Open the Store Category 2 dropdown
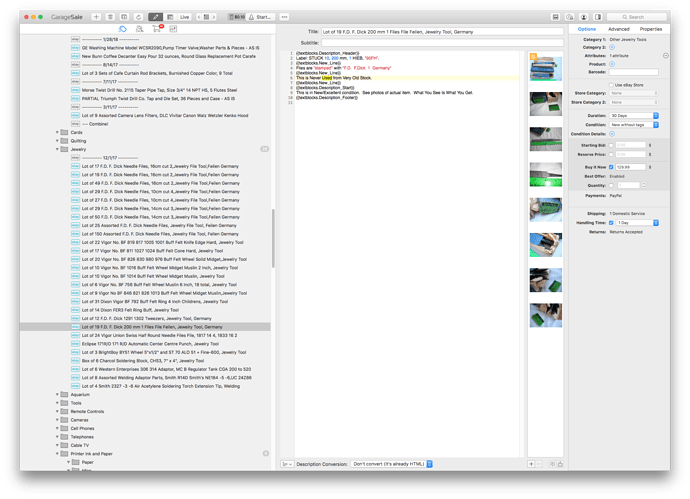Viewport: 690px width, 499px height. point(634,102)
